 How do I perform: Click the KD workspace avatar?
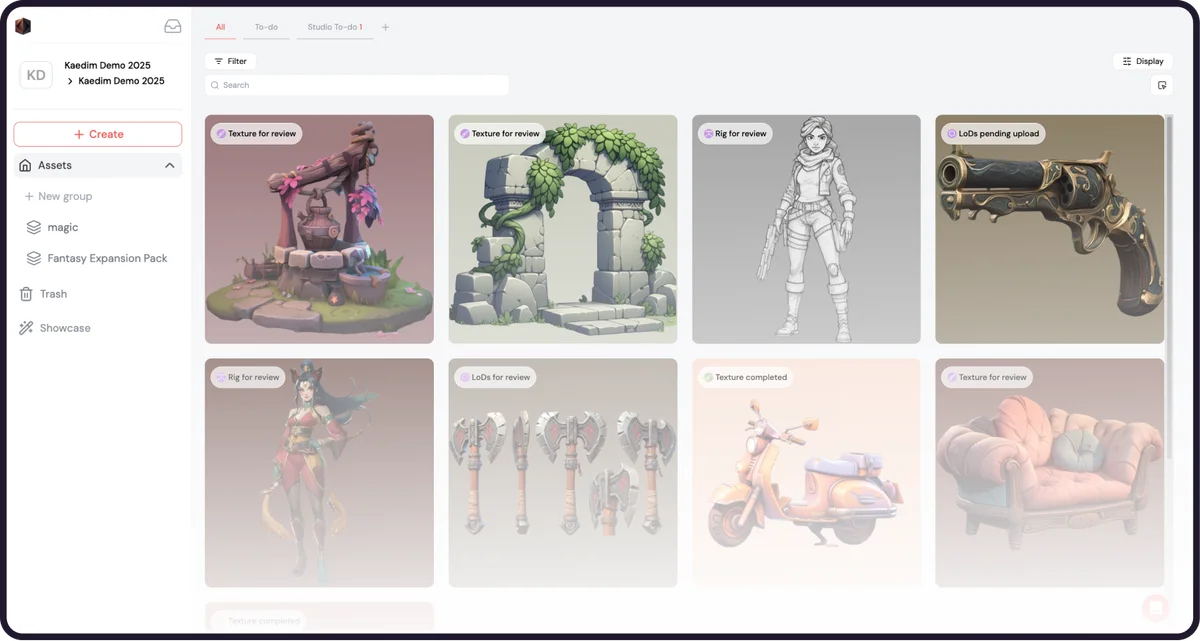[36, 74]
